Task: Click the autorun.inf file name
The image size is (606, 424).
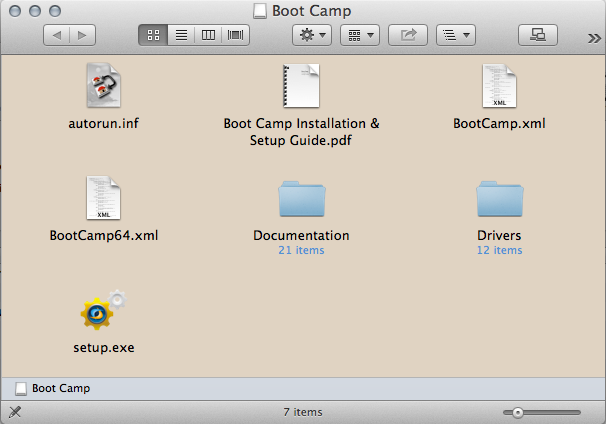Action: (104, 123)
